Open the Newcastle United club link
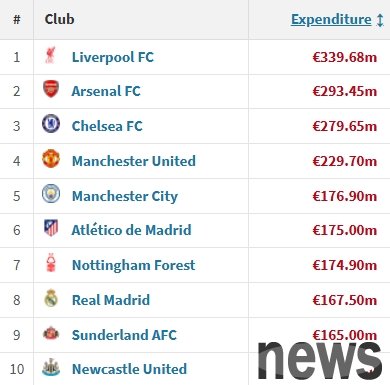The image size is (390, 385). tap(129, 369)
